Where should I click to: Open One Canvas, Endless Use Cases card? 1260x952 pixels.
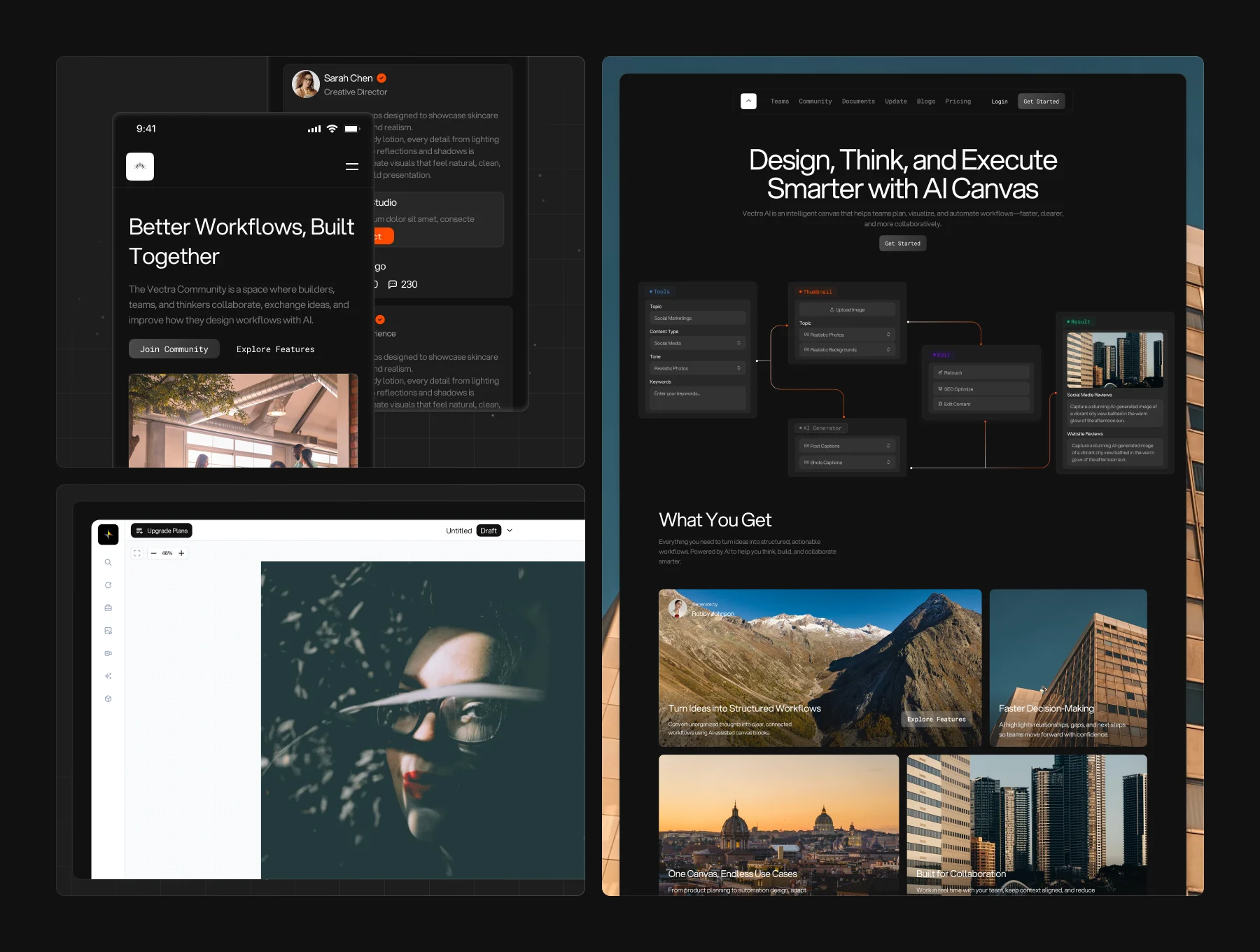[x=778, y=825]
